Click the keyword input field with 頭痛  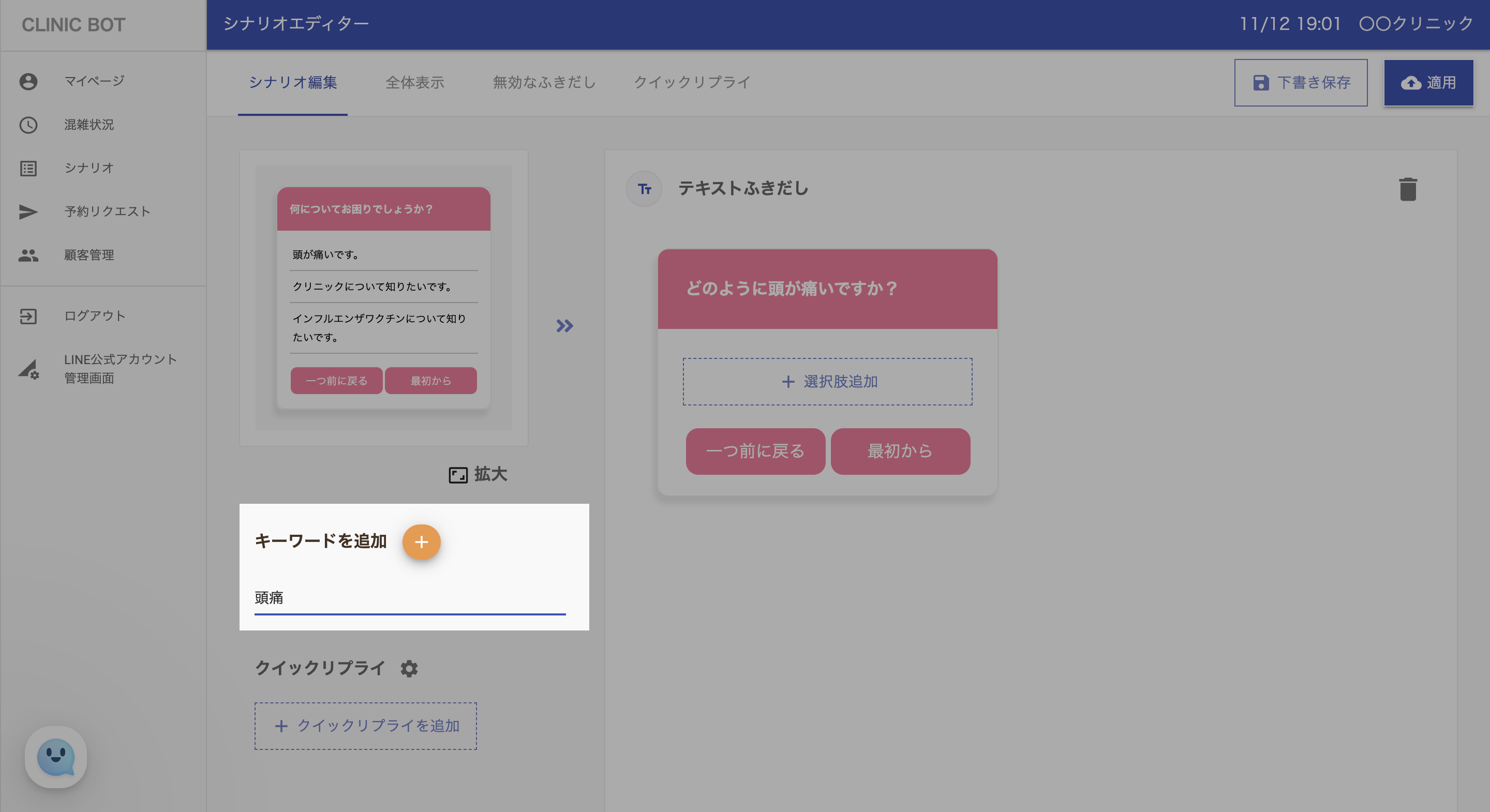tap(410, 597)
